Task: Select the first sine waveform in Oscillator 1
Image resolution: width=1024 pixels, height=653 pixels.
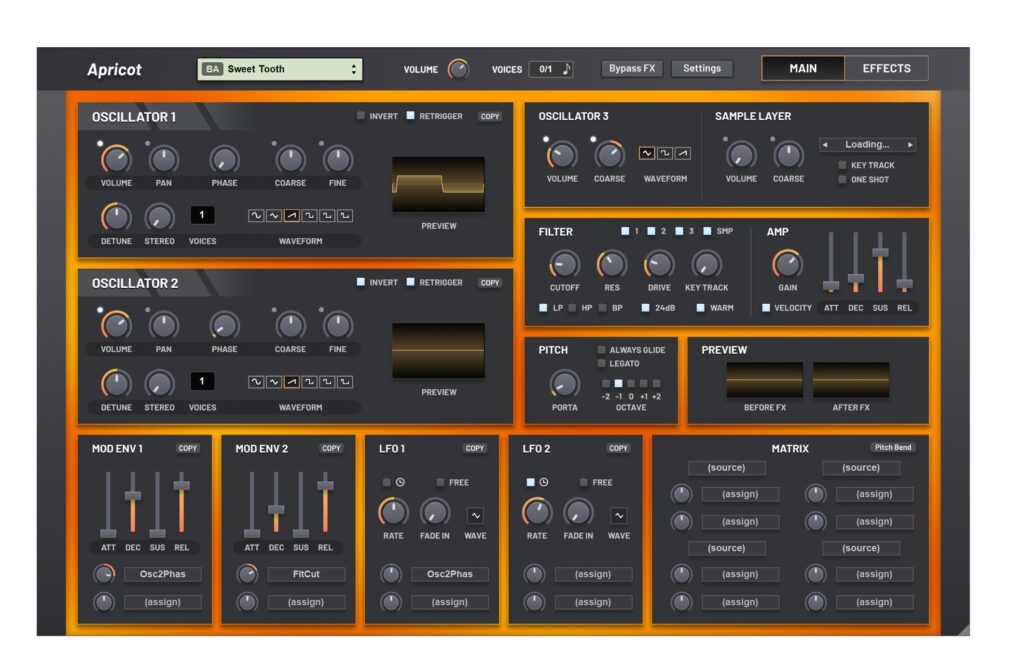Action: [256, 215]
